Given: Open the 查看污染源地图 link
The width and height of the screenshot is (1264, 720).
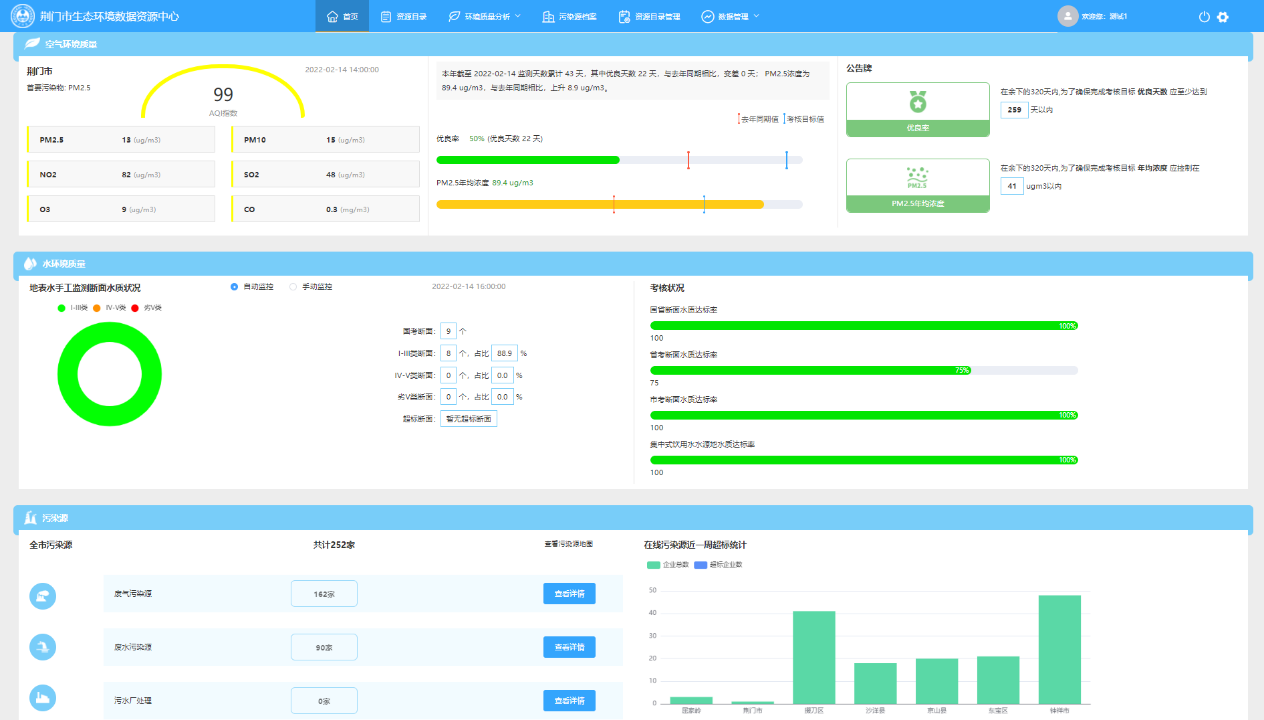Looking at the screenshot, I should point(568,544).
